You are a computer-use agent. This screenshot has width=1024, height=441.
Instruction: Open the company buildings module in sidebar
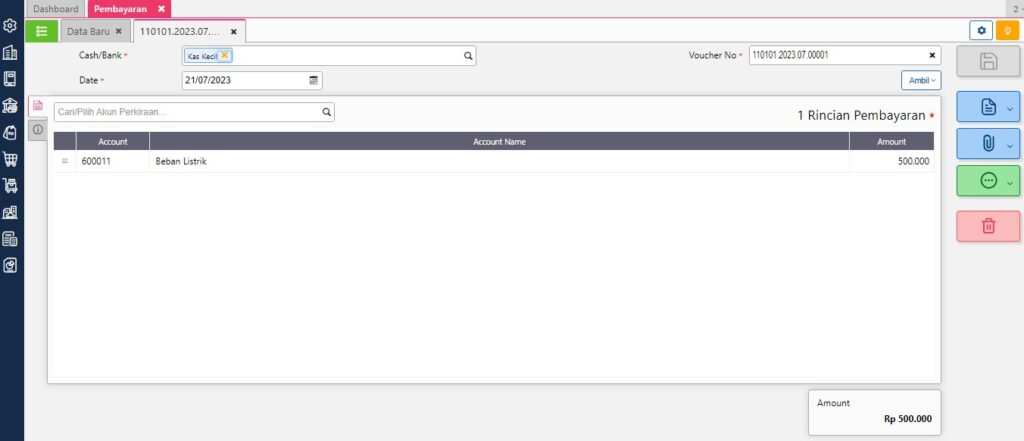pos(10,53)
